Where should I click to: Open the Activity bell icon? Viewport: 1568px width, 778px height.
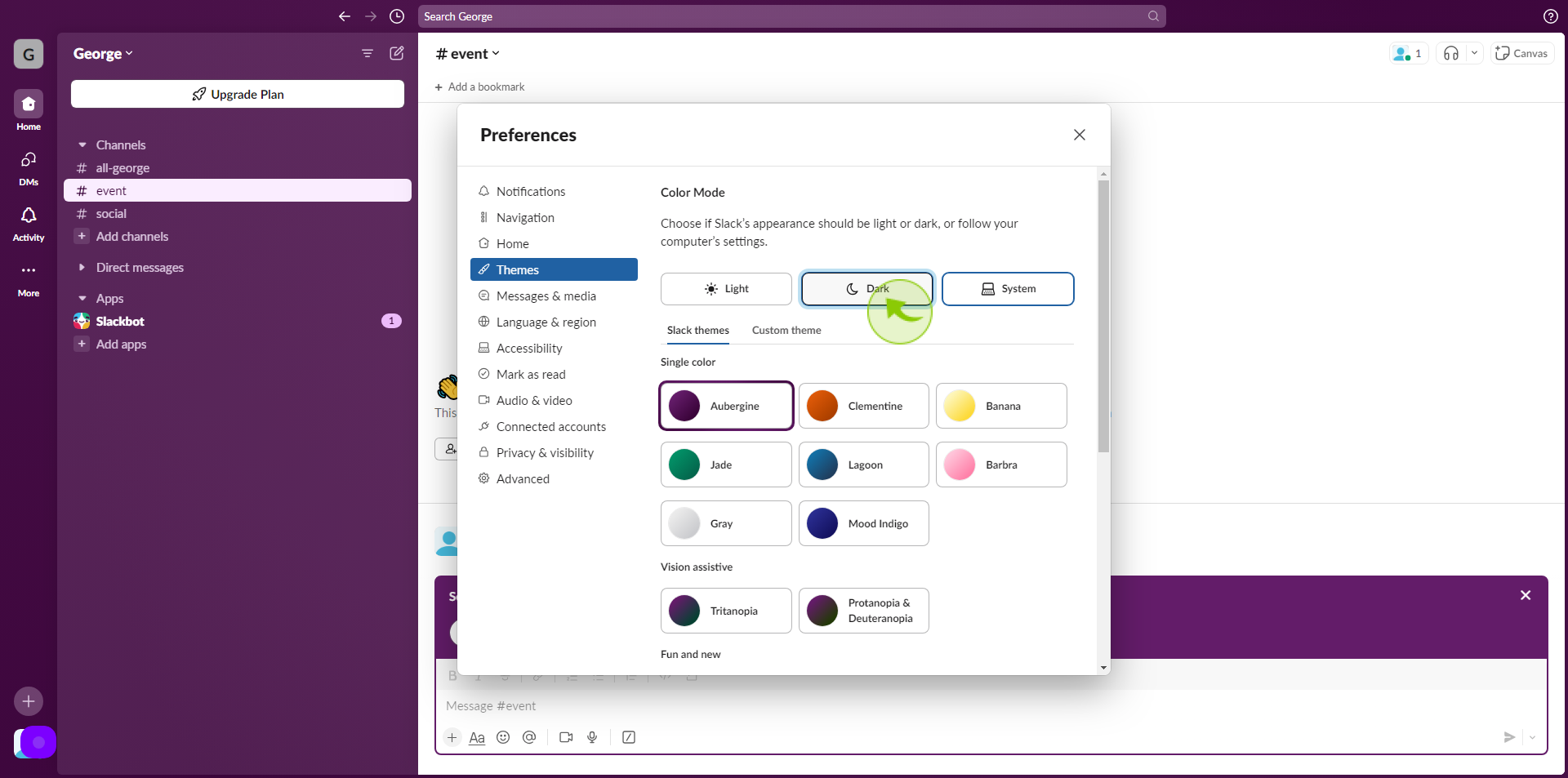click(29, 215)
